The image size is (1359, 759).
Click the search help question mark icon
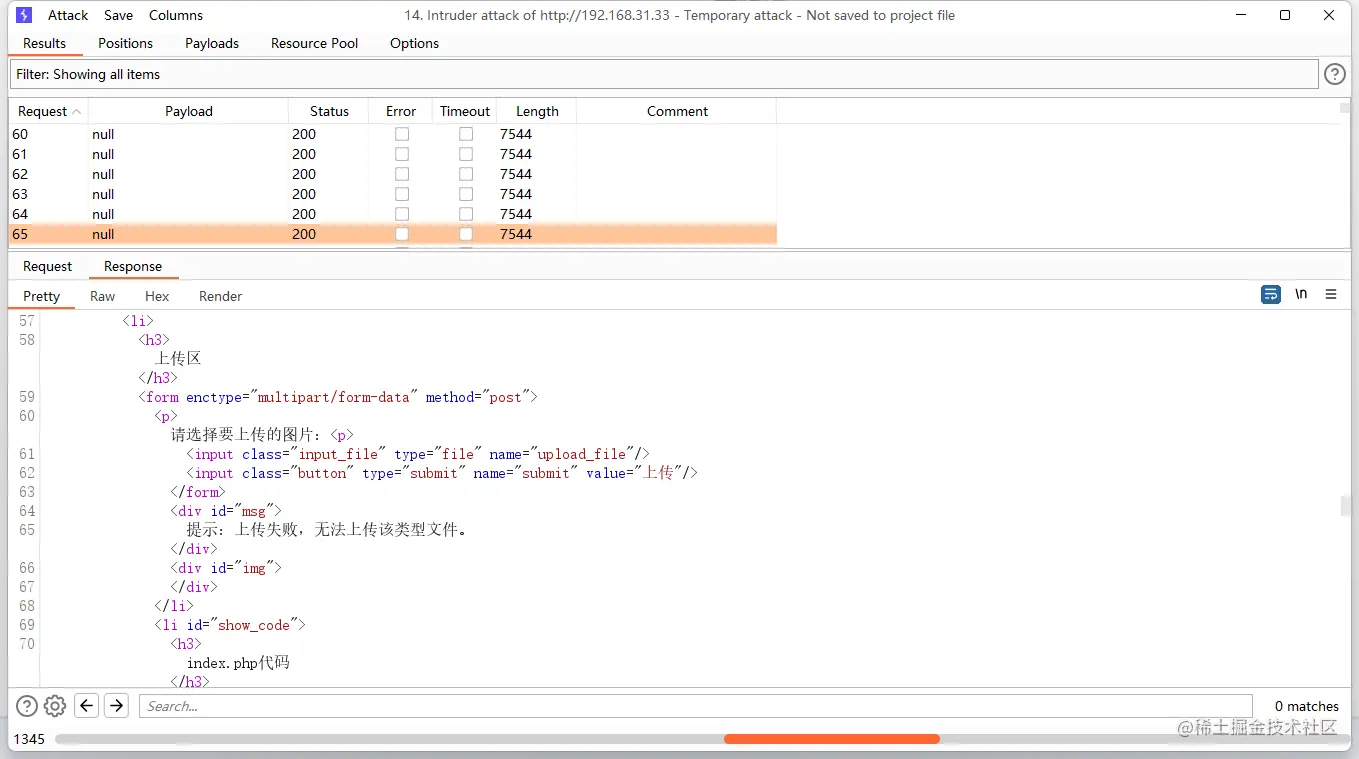click(27, 706)
